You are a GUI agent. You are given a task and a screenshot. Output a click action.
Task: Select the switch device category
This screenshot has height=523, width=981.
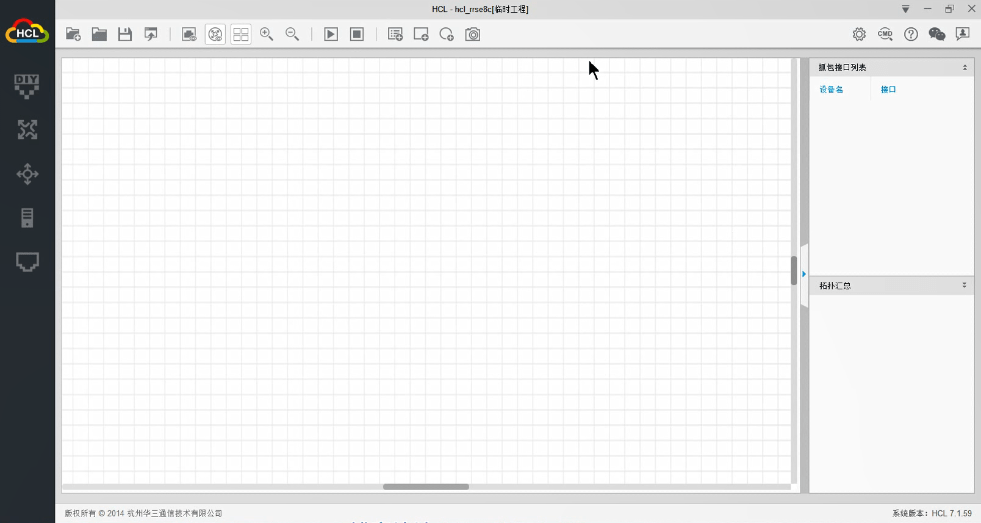pyautogui.click(x=27, y=174)
